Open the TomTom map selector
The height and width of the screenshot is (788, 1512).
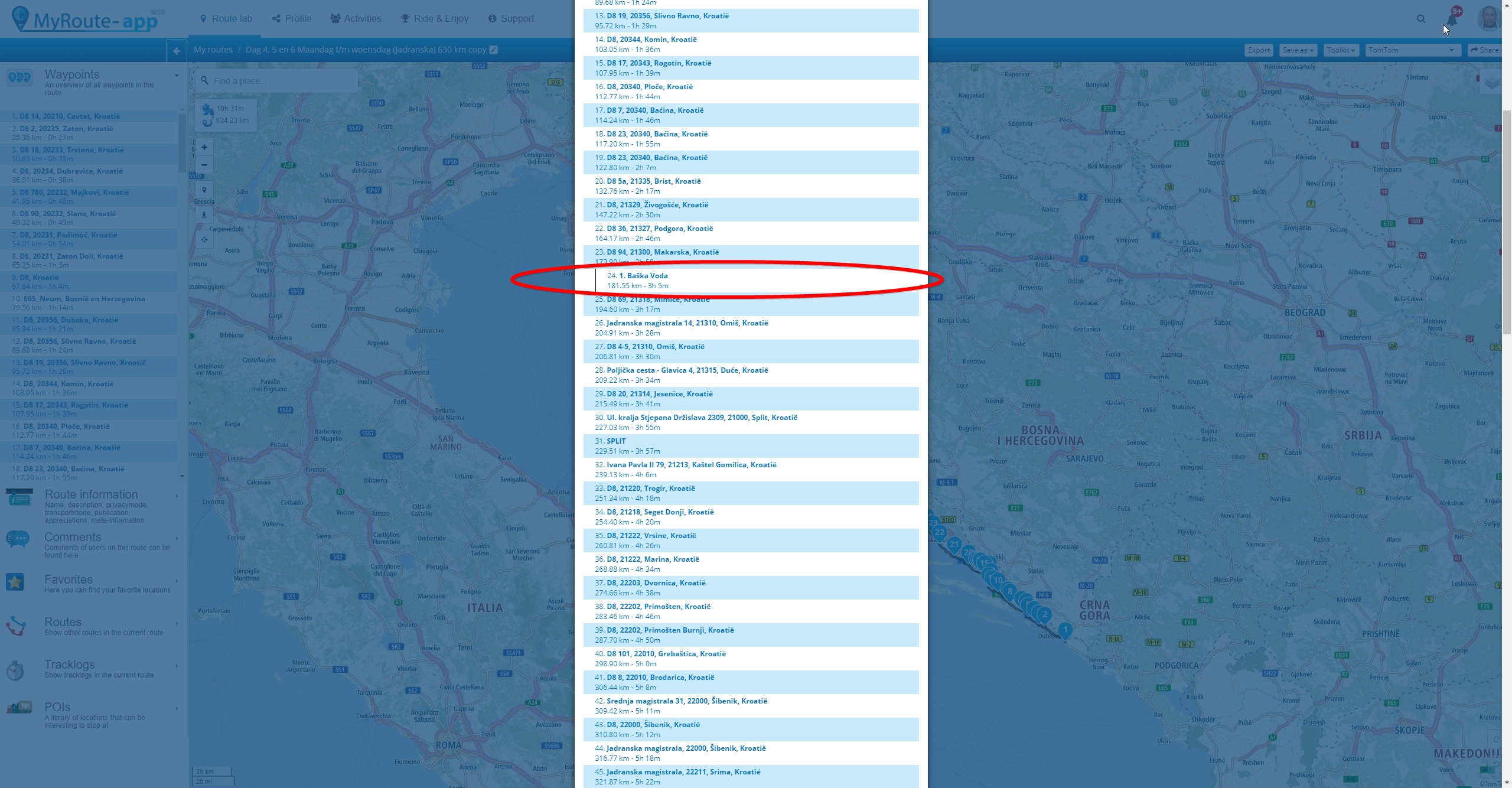pyautogui.click(x=1412, y=50)
